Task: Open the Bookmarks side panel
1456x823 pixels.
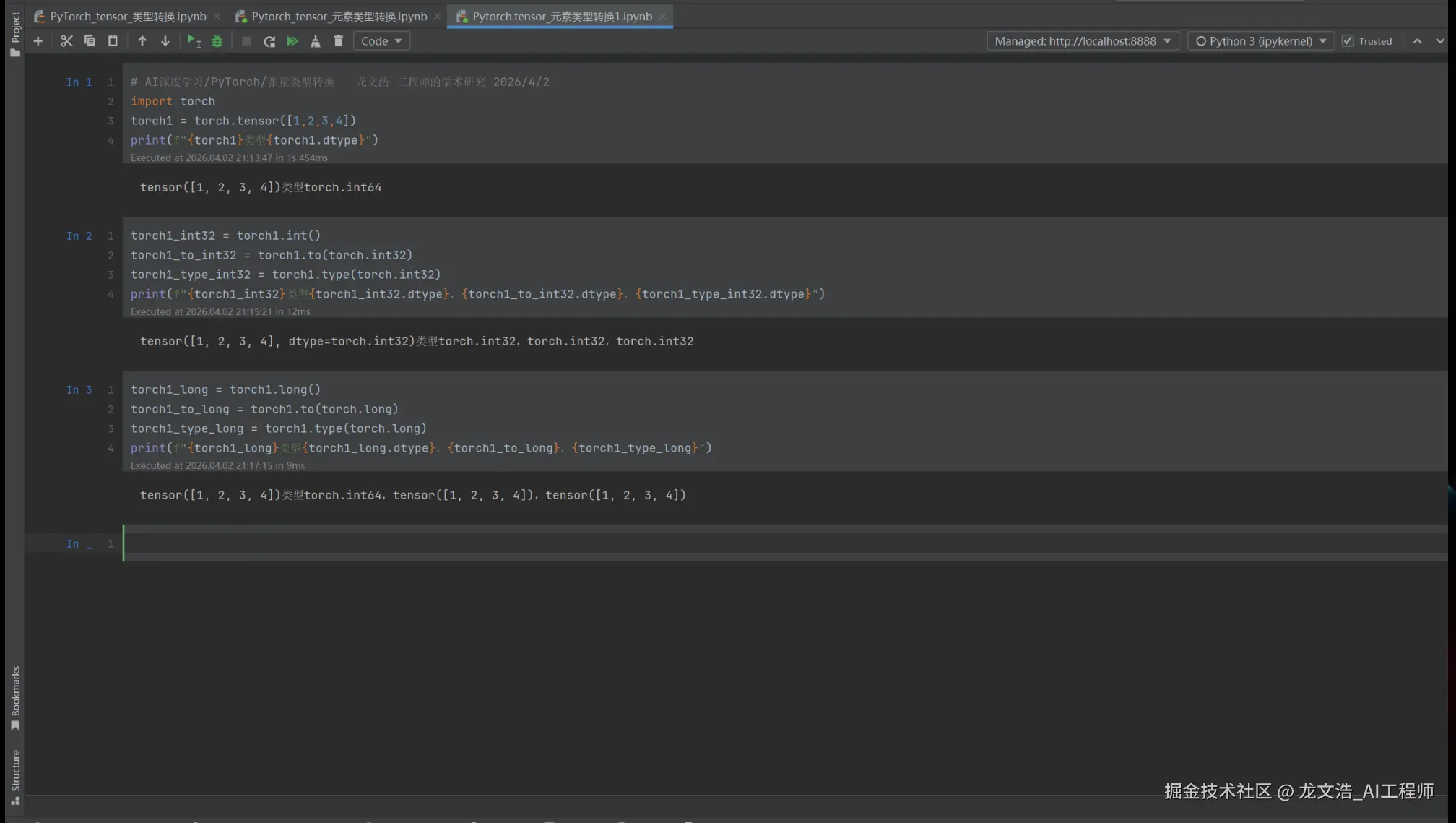Action: tap(15, 697)
